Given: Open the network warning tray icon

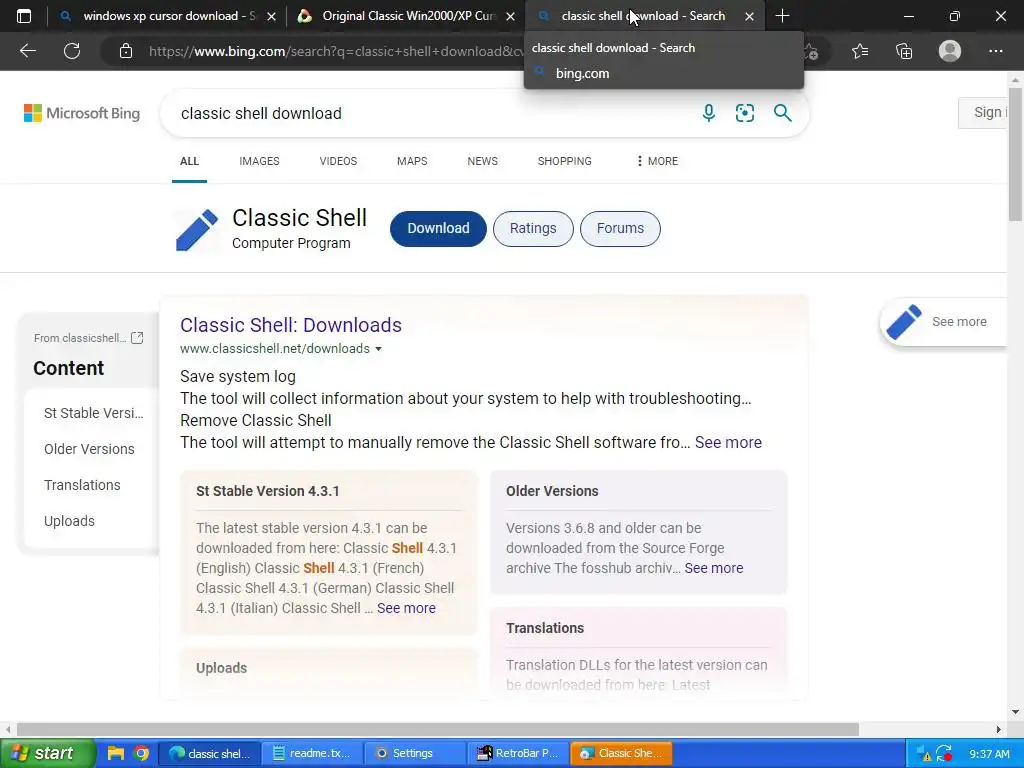Looking at the screenshot, I should pyautogui.click(x=922, y=754).
